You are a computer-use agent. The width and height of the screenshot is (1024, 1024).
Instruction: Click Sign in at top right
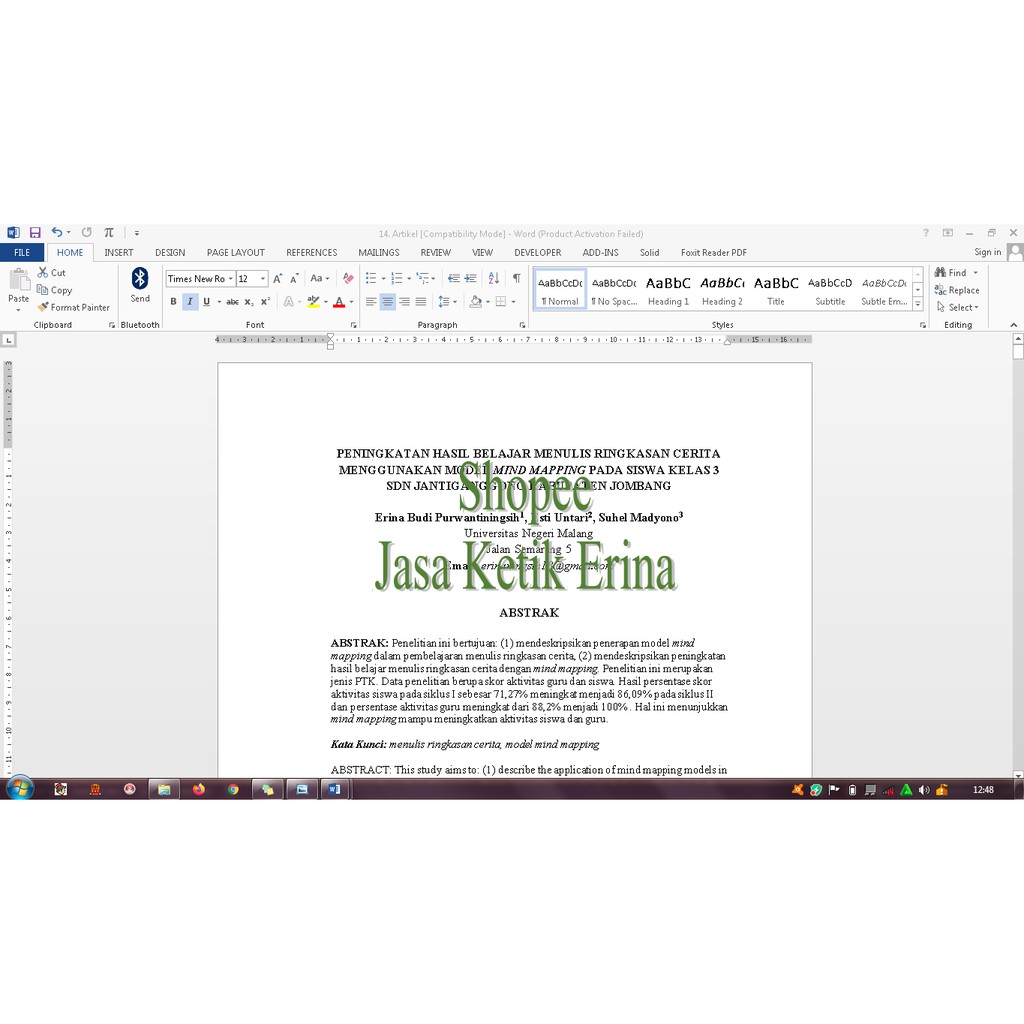pyautogui.click(x=987, y=253)
